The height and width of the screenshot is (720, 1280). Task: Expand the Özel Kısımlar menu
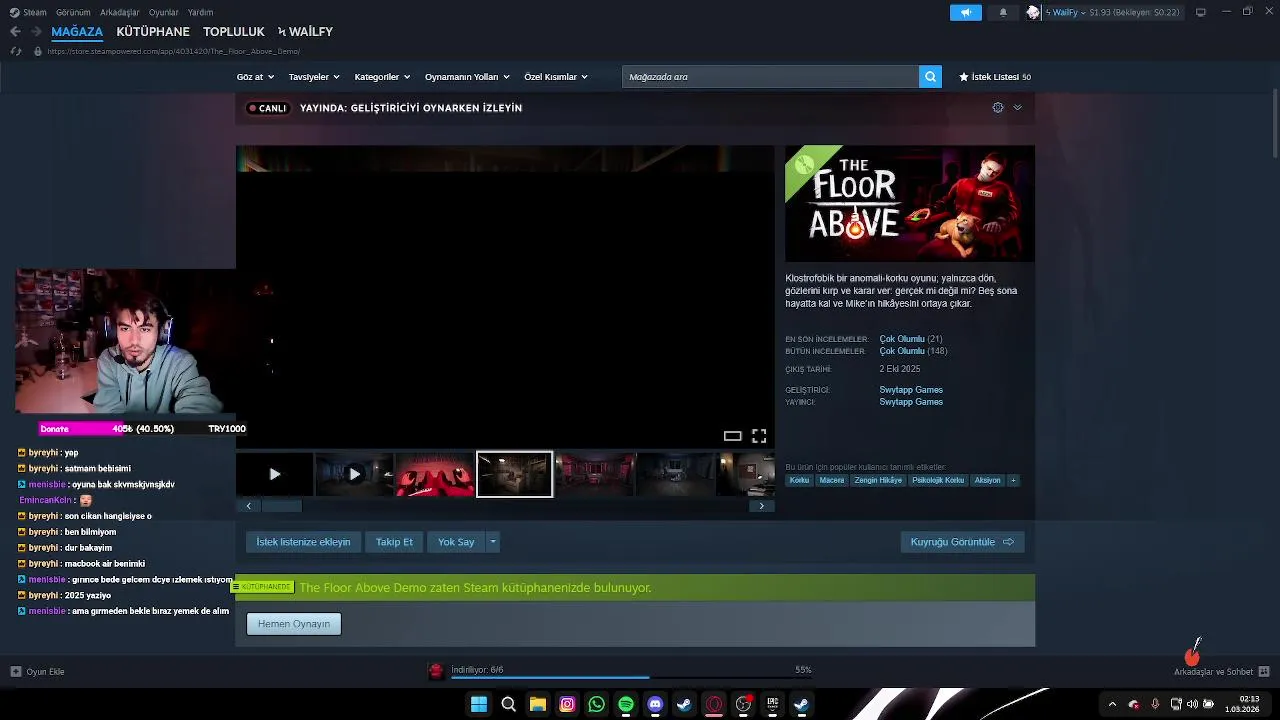click(556, 77)
